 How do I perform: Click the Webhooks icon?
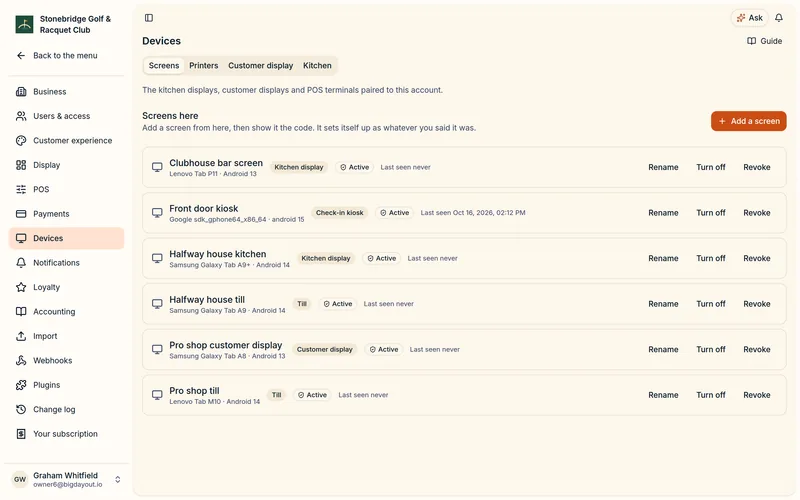tap(21, 361)
